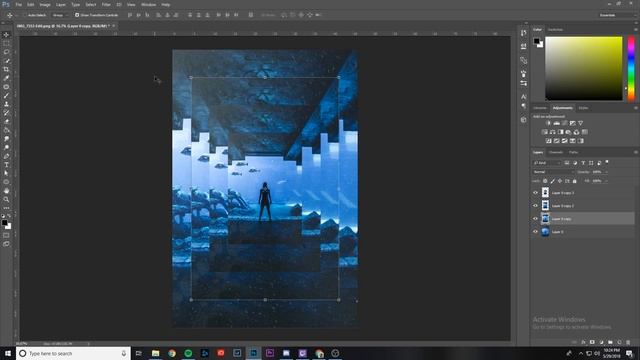
Task: Toggle Quick Mask mode icon
Action: click(x=6, y=236)
